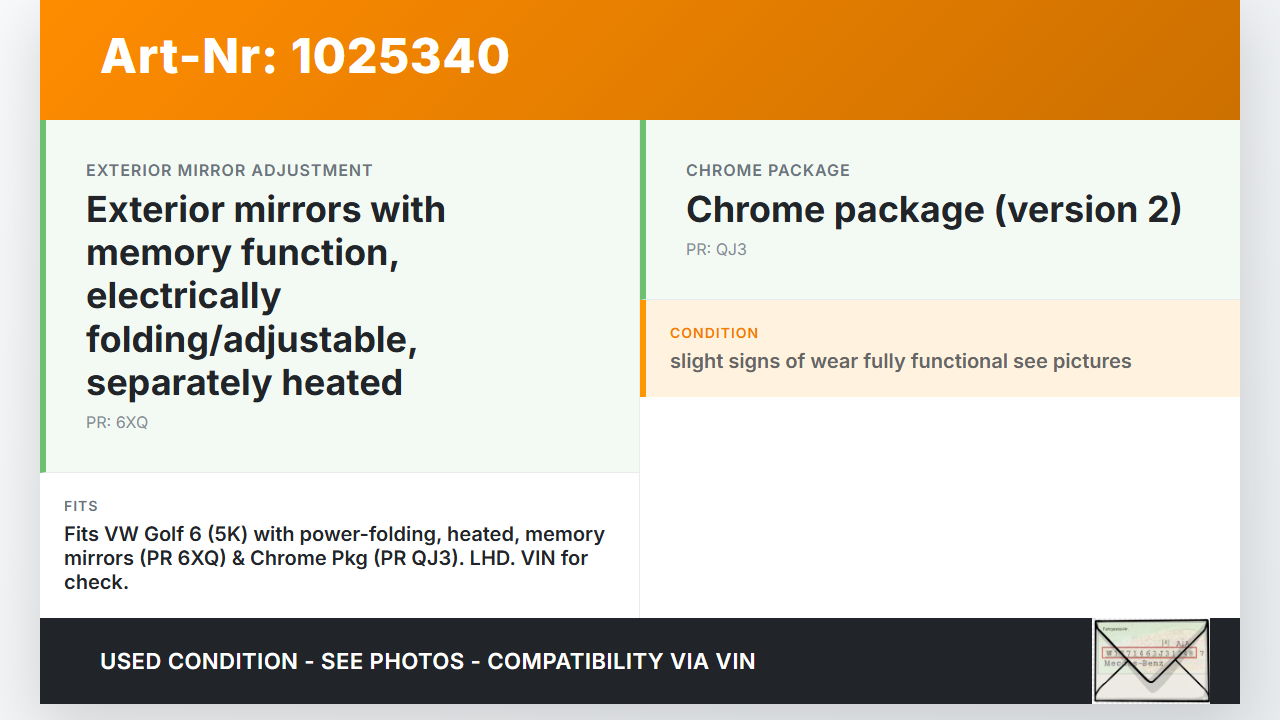The width and height of the screenshot is (1280, 720).
Task: Click the Chrome Package category label
Action: pos(768,170)
